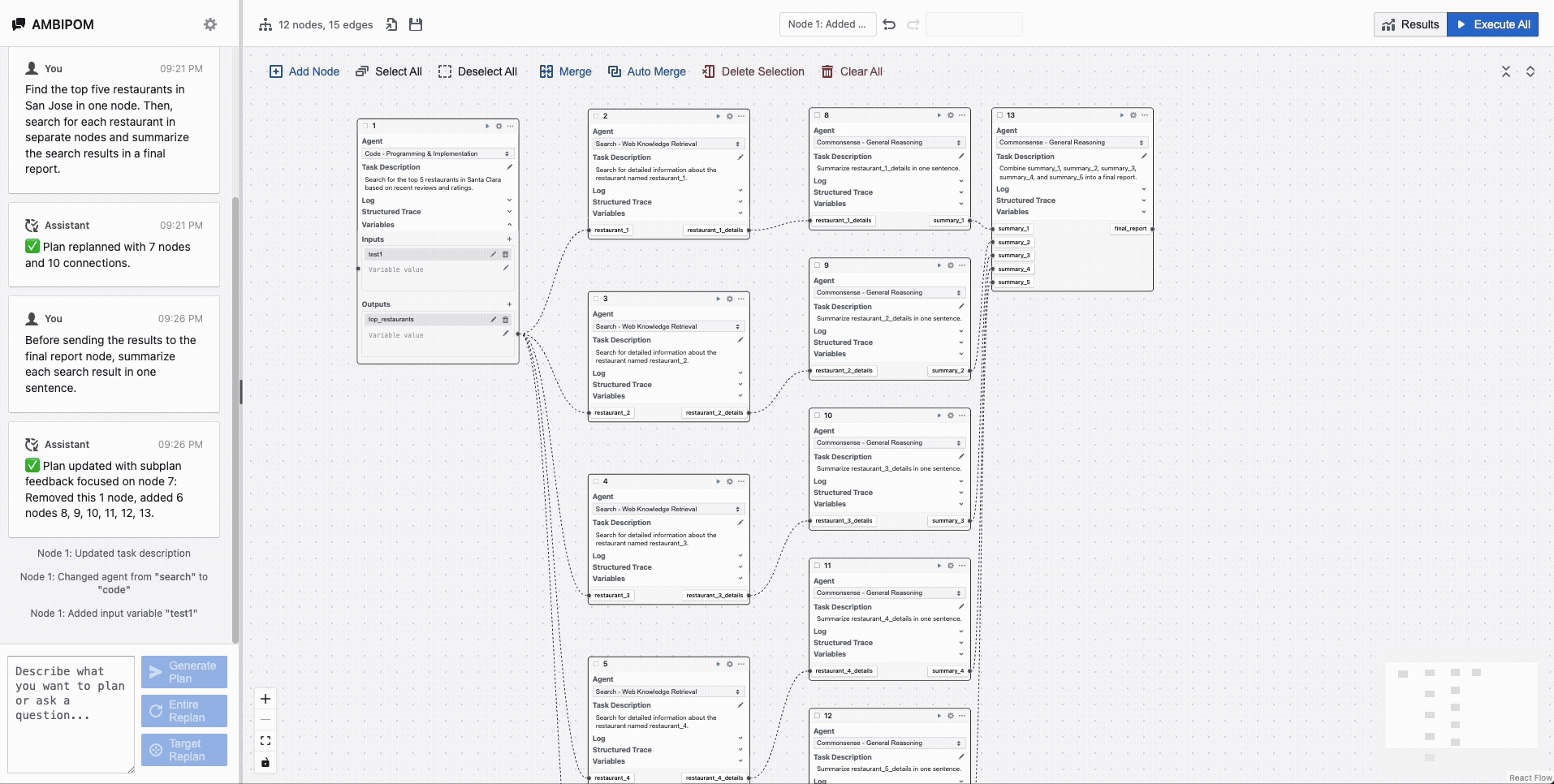Click the React Flow minimap
Viewport: 1554px width, 784px height.
point(1461,705)
